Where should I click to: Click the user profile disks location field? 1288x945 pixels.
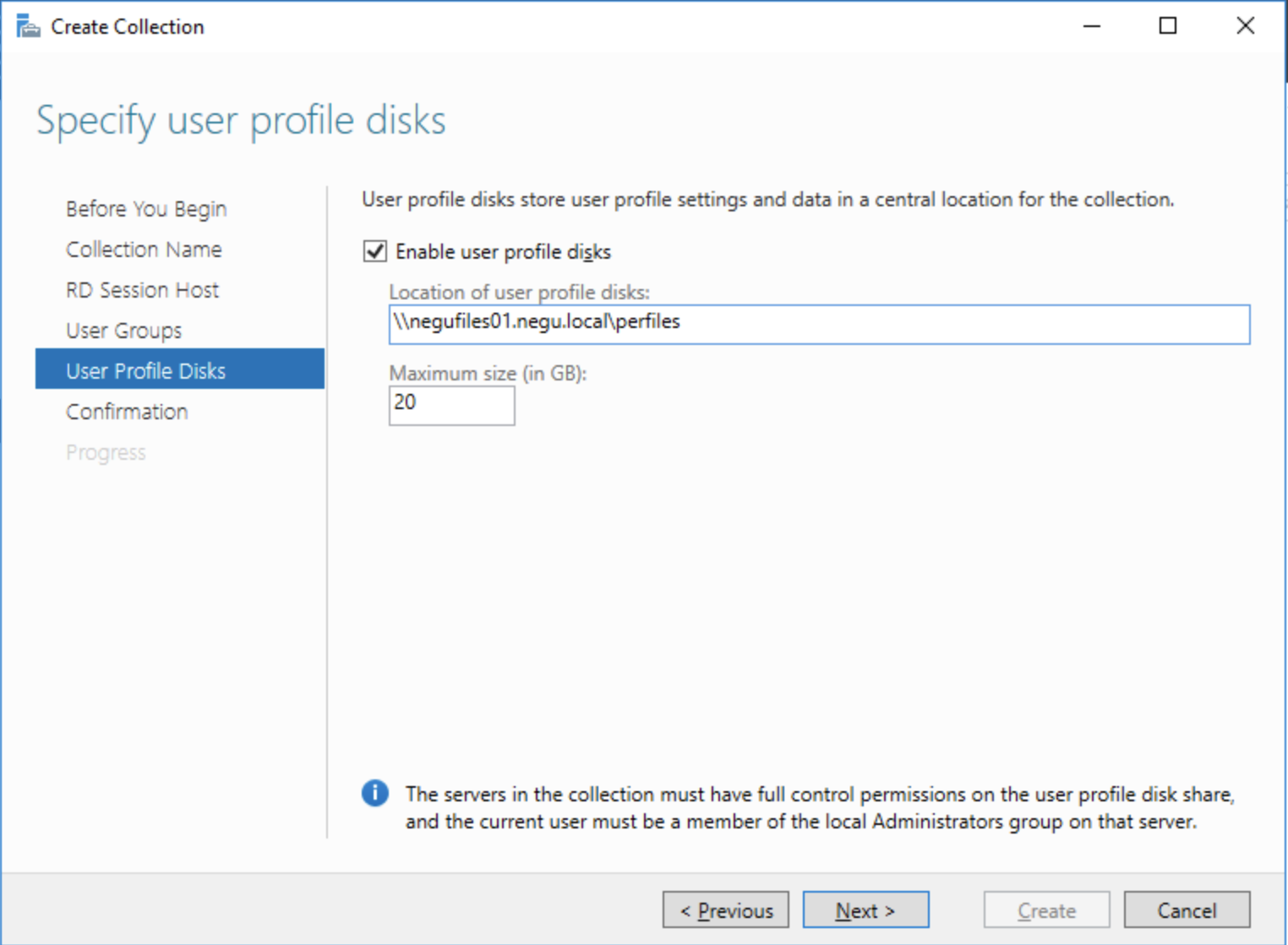click(x=818, y=324)
